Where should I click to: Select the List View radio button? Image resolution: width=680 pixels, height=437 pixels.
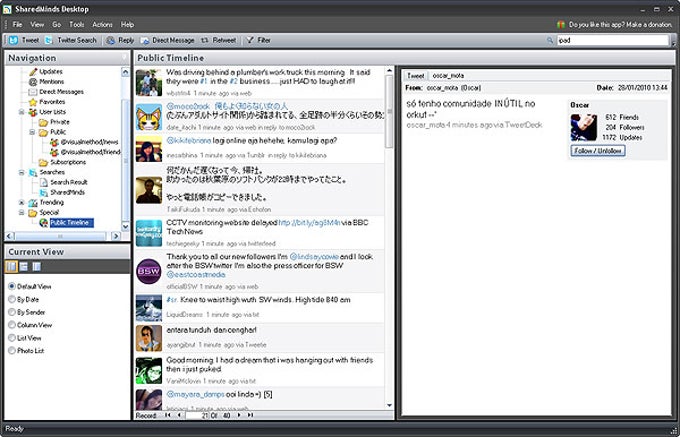point(12,338)
